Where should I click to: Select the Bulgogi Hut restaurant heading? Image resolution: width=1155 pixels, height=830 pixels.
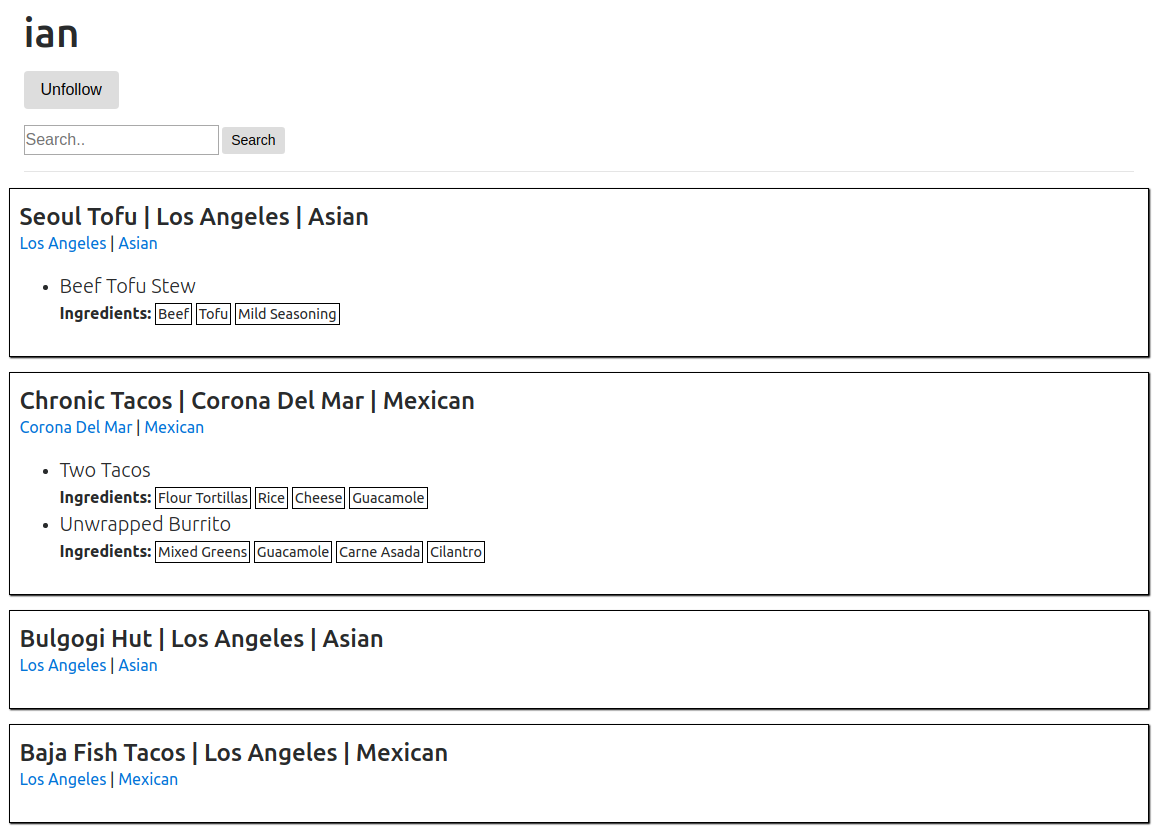point(202,639)
